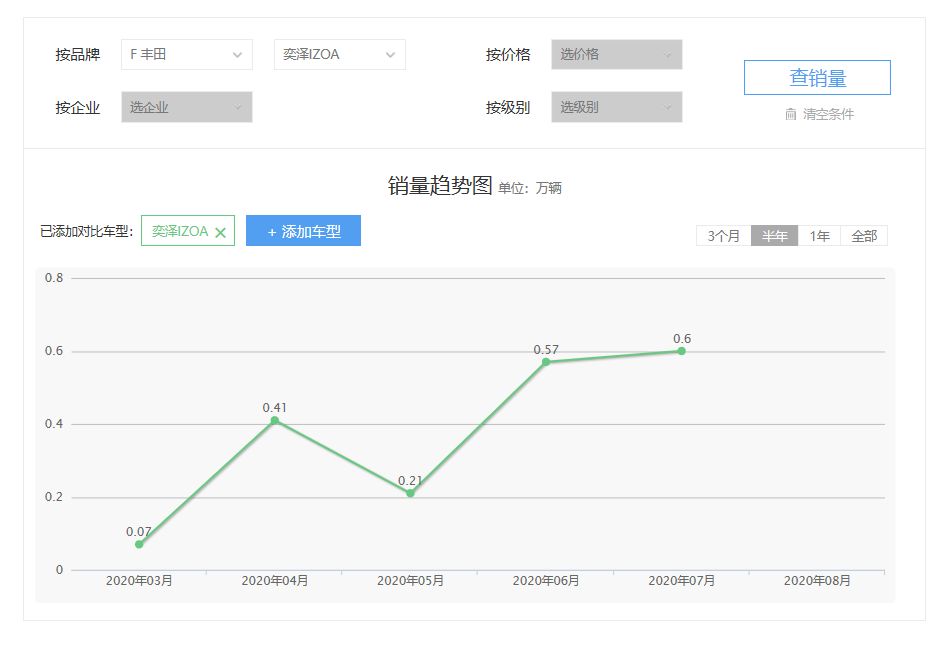Click the 查销量 button

817,78
